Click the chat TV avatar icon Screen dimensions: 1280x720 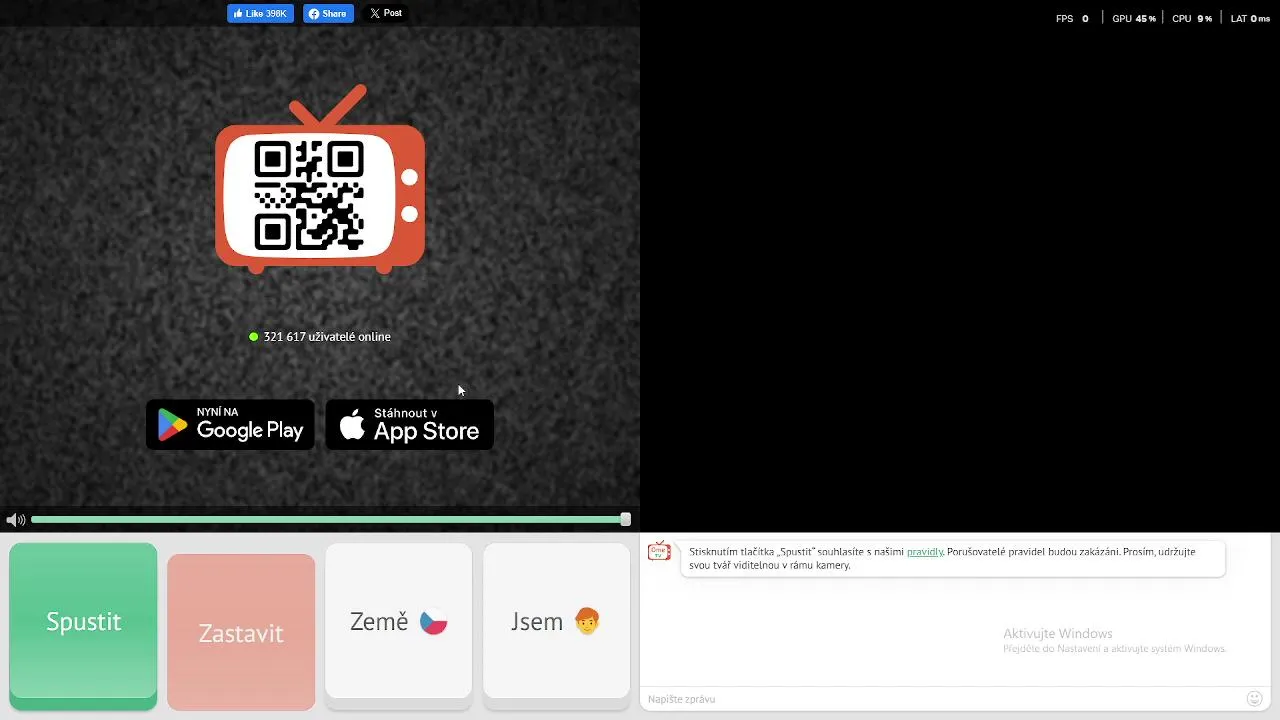click(x=659, y=552)
